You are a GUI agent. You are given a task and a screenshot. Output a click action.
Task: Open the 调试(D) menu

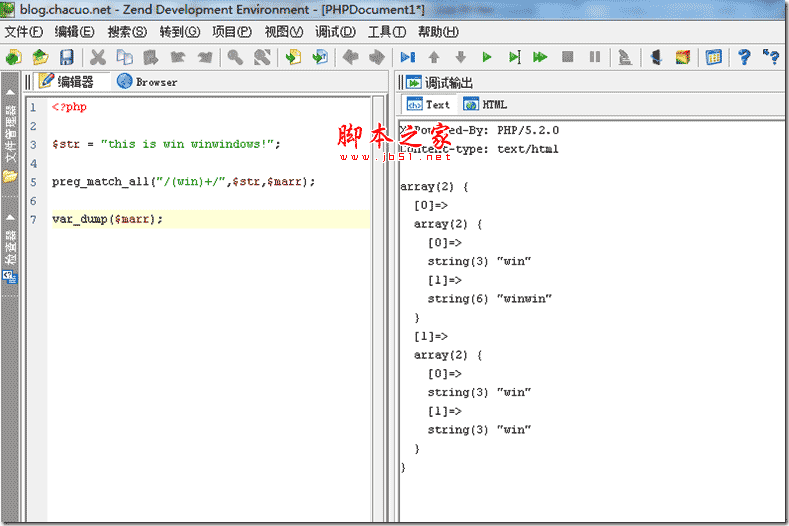[x=335, y=32]
